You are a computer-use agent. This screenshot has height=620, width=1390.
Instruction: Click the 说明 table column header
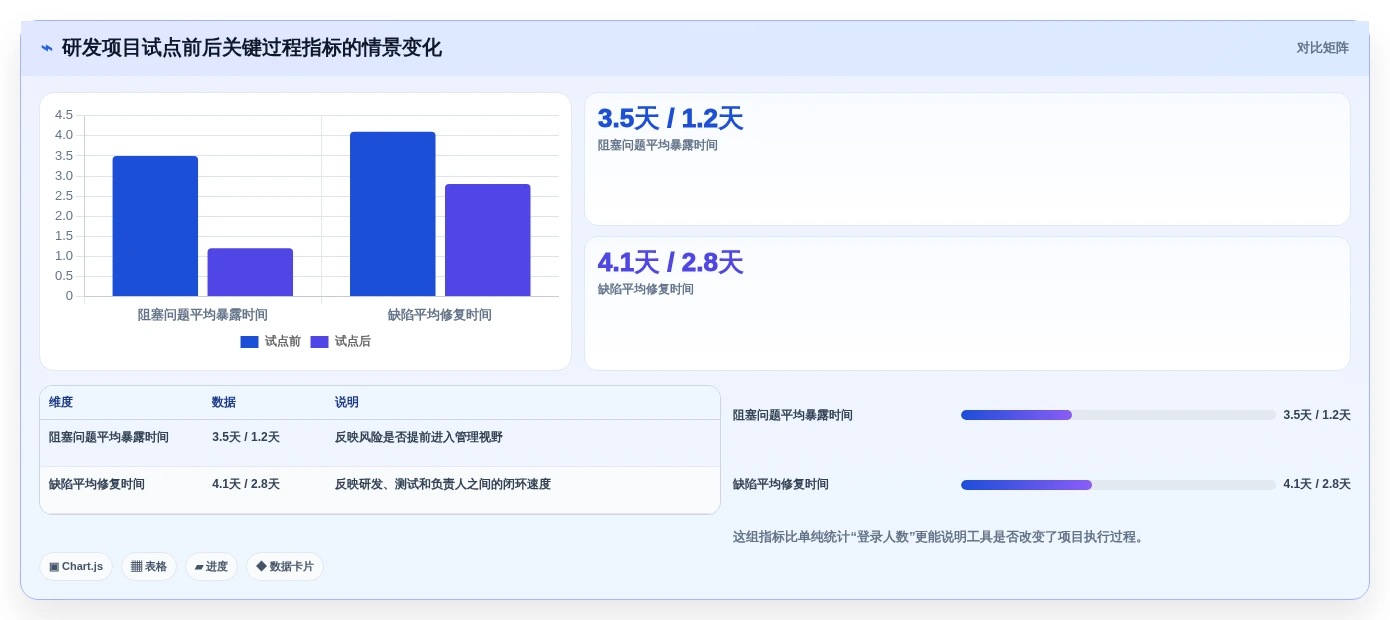click(x=347, y=402)
